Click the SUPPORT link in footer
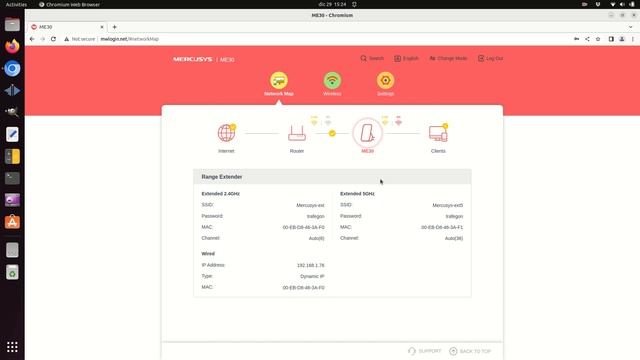This screenshot has width=640, height=360. coord(424,351)
